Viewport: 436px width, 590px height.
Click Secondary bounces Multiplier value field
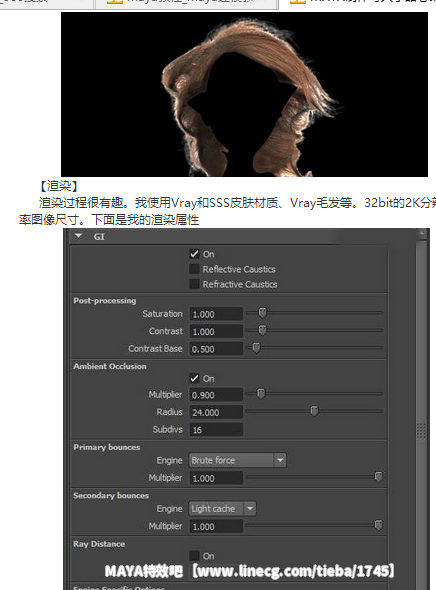coord(216,526)
